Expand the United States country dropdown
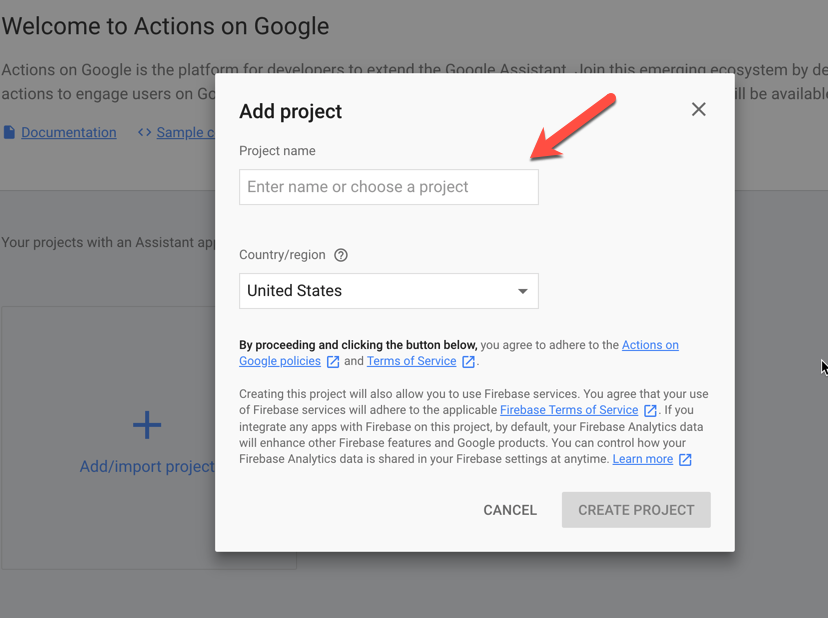The height and width of the screenshot is (618, 828). pos(389,291)
